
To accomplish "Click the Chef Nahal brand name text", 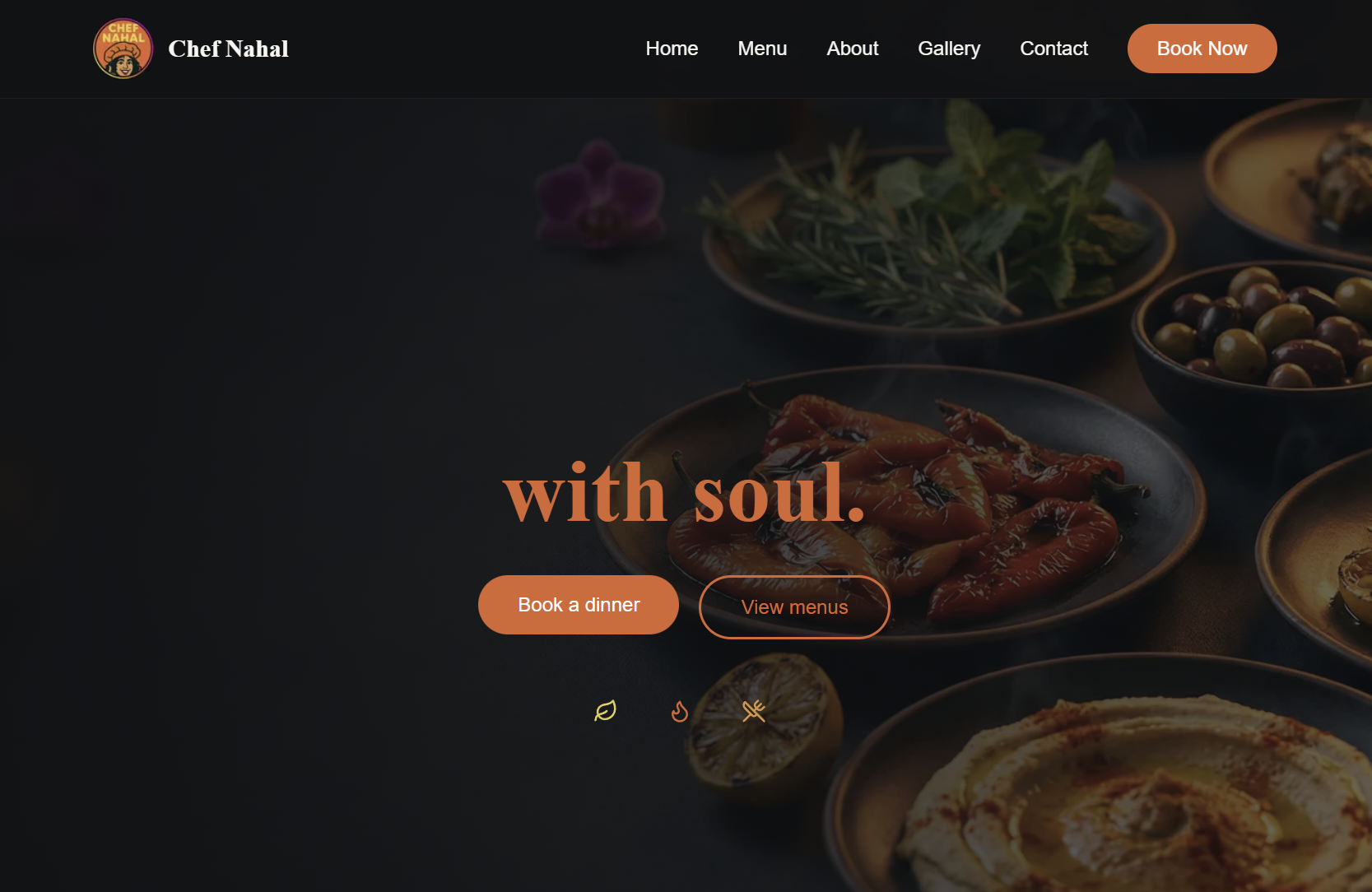I will click(x=228, y=49).
